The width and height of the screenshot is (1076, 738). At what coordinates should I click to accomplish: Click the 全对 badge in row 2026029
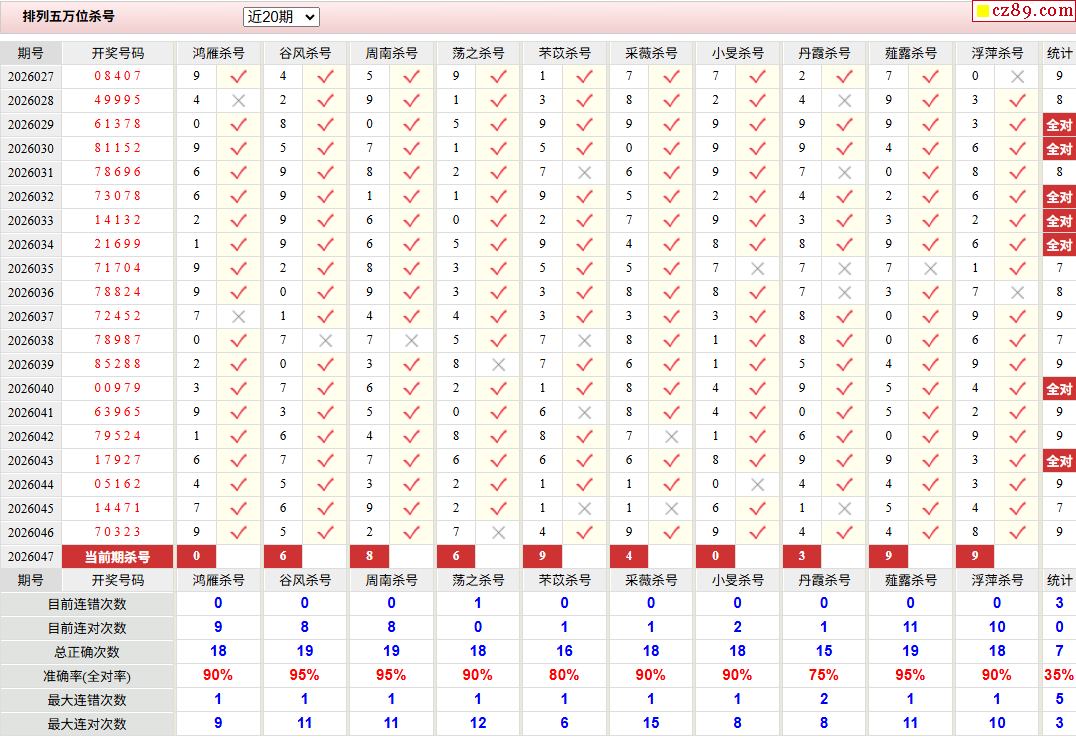[x=1059, y=125]
